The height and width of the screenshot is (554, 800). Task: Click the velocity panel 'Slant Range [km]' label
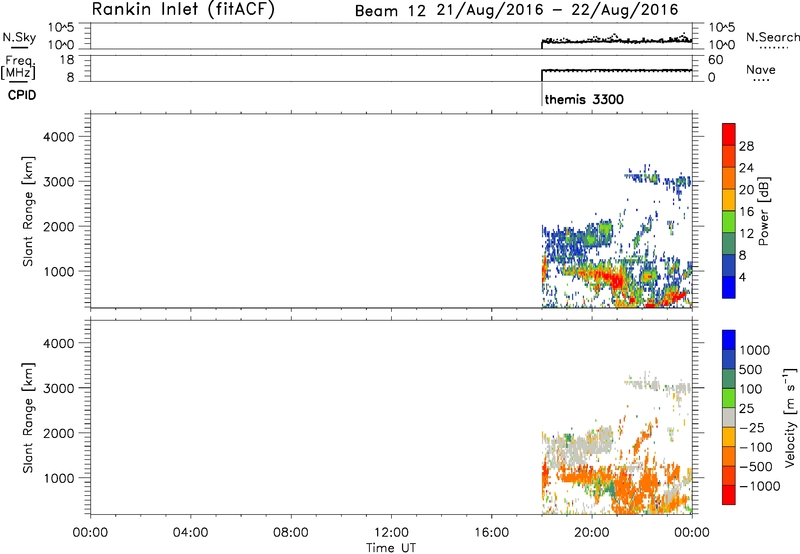point(28,418)
